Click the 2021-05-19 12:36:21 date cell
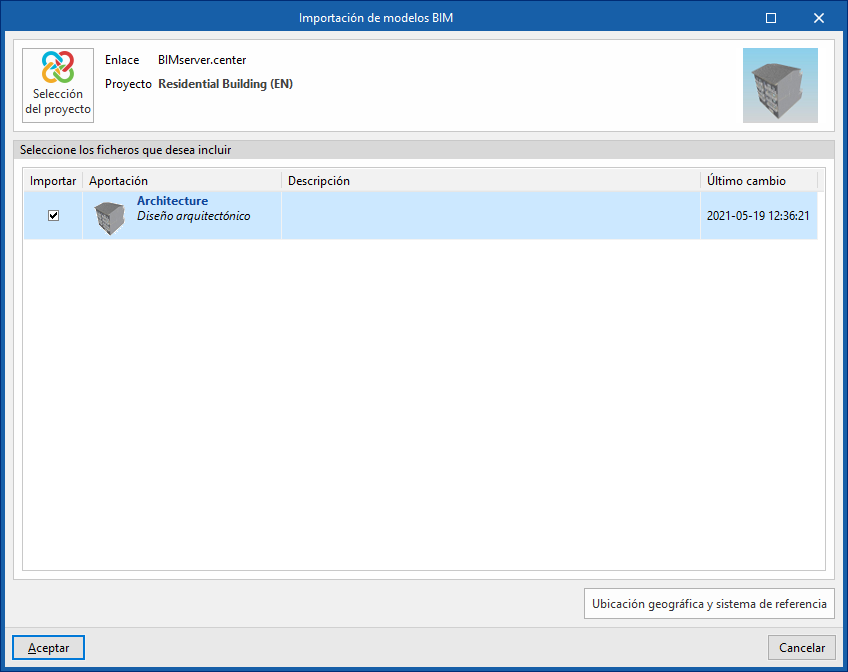 [x=758, y=216]
